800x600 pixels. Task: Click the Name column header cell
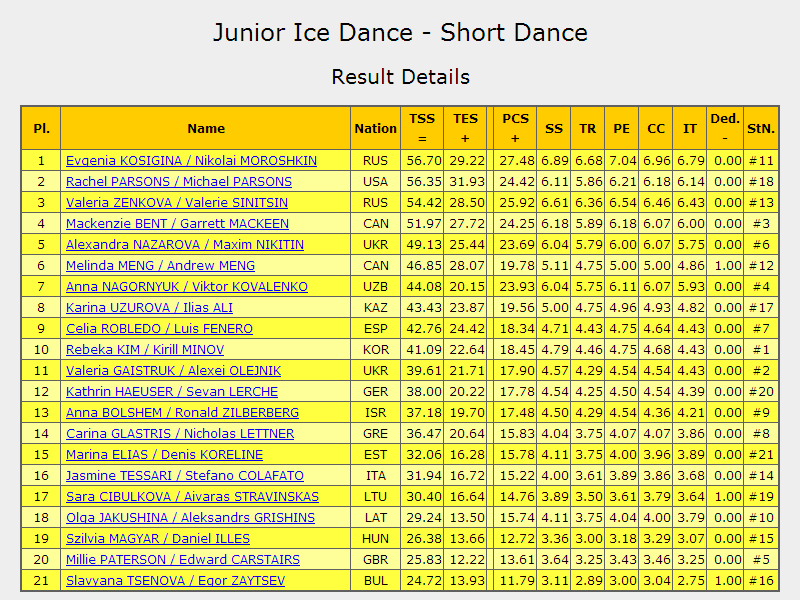[206, 128]
